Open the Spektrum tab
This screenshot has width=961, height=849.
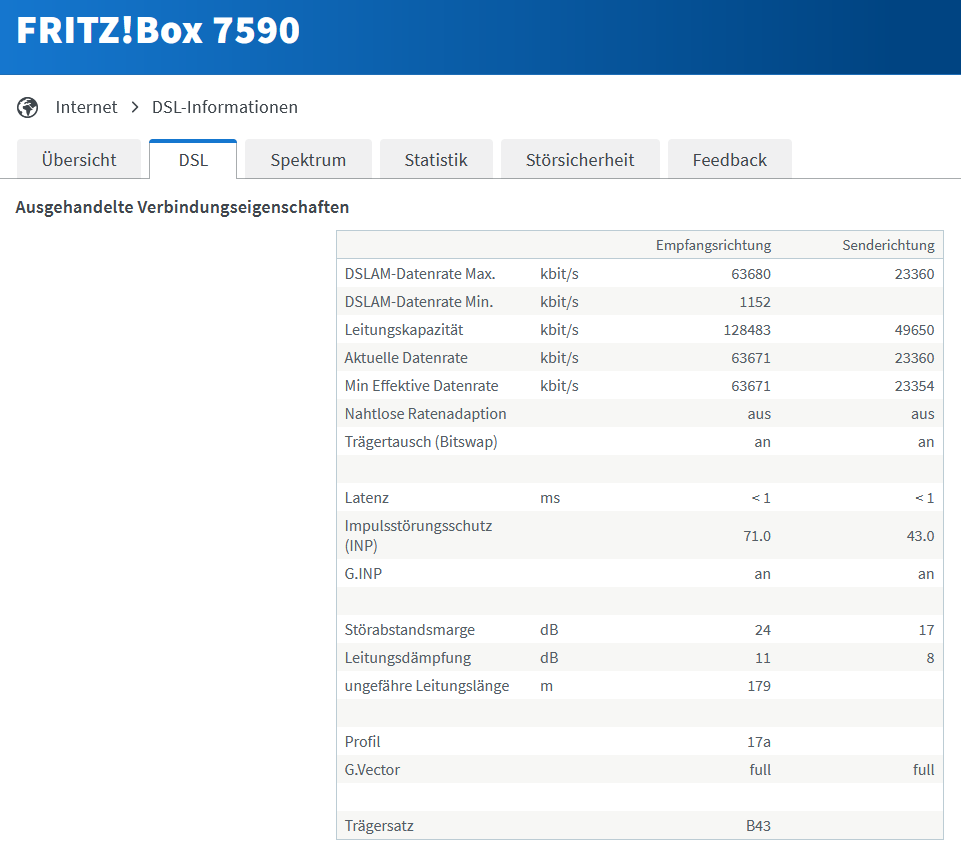tap(308, 159)
